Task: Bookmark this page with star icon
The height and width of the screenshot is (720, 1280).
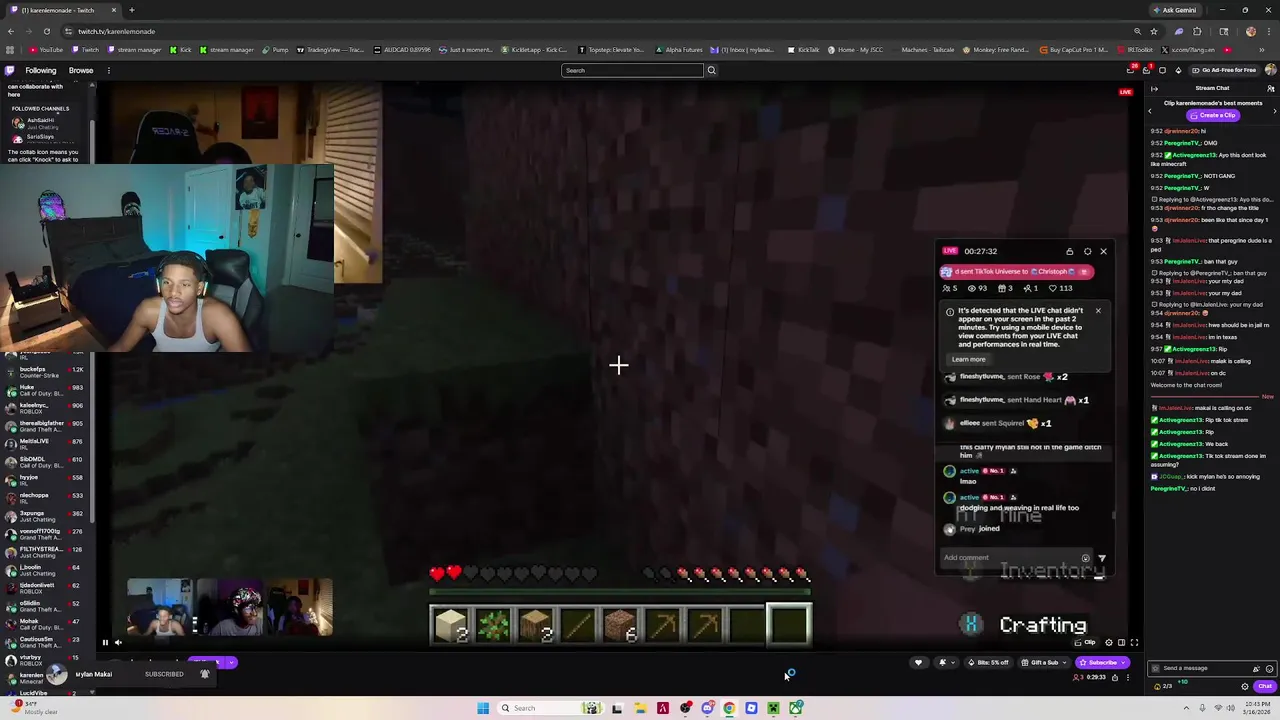Action: click(x=1153, y=31)
